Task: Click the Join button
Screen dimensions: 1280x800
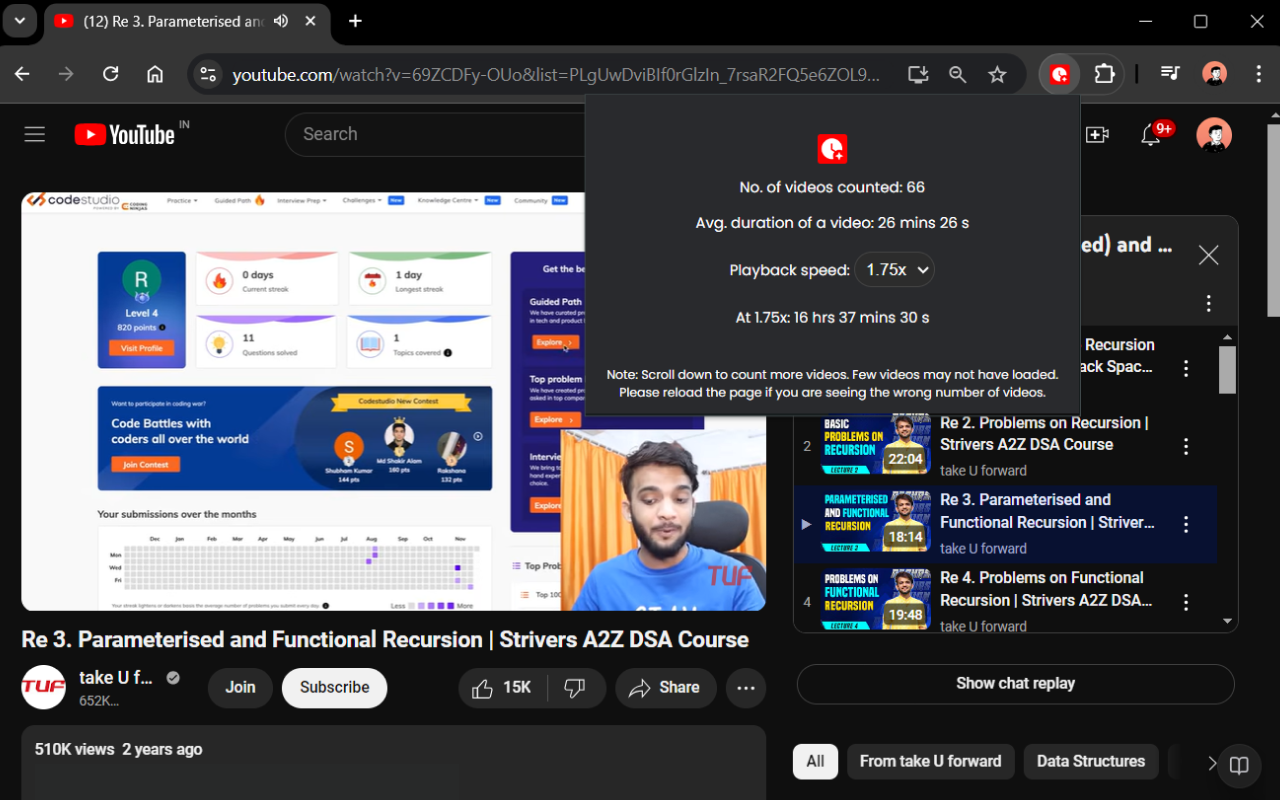Action: click(240, 687)
